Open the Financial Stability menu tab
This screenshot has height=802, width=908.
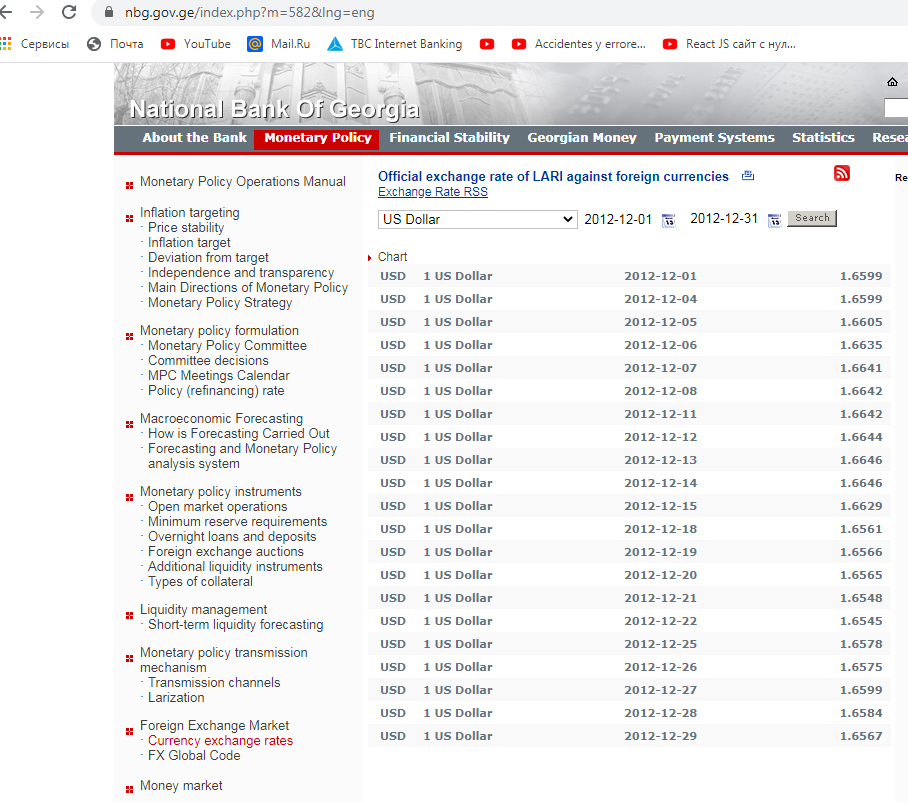pyautogui.click(x=449, y=138)
